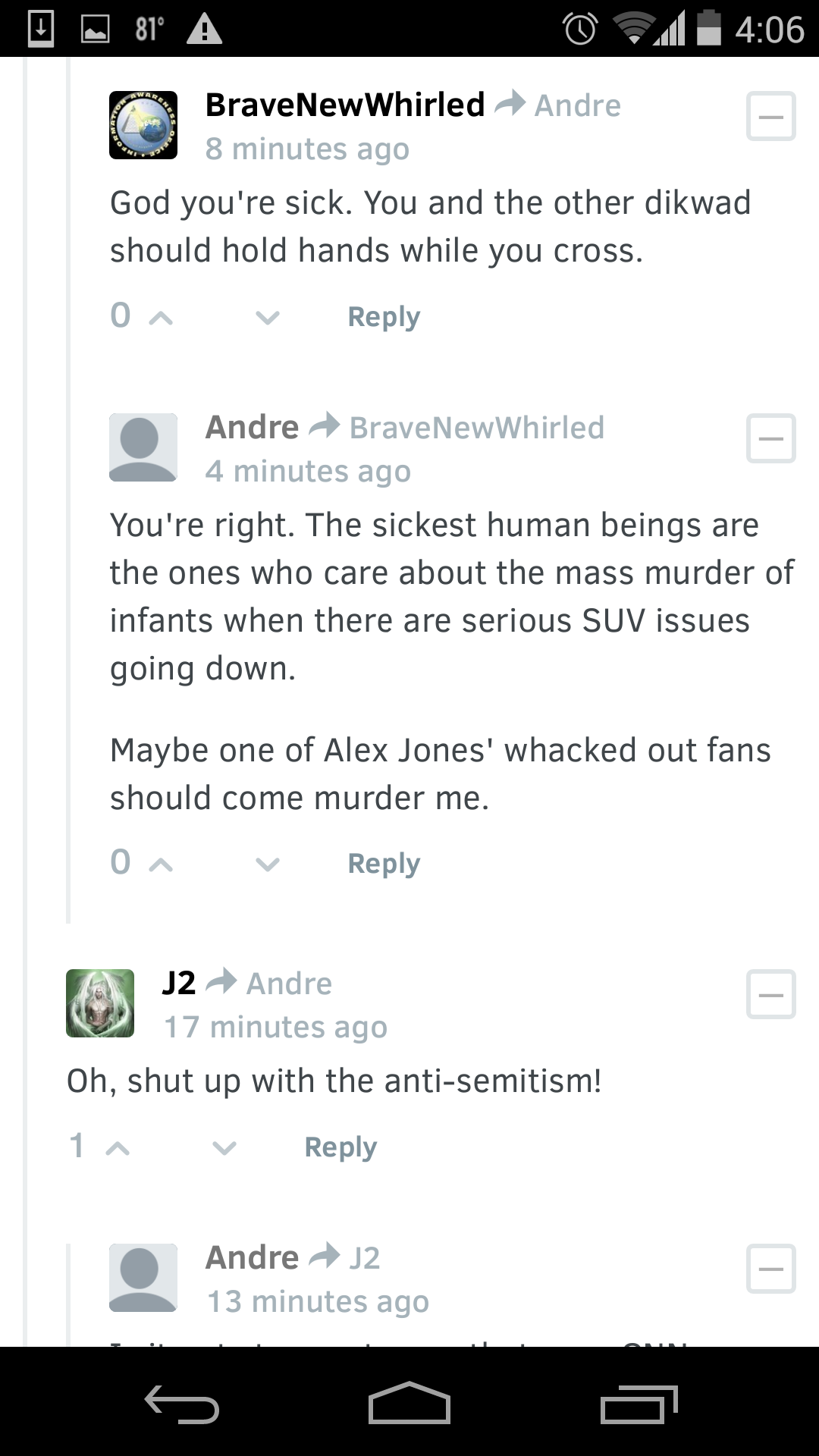The width and height of the screenshot is (819, 1456).
Task: Collapse Andre's 4 minutes ago reply
Action: tap(770, 438)
